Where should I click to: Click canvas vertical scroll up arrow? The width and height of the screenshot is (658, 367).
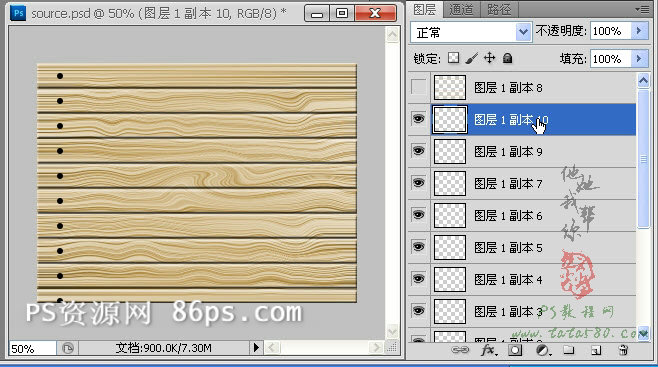pos(392,34)
